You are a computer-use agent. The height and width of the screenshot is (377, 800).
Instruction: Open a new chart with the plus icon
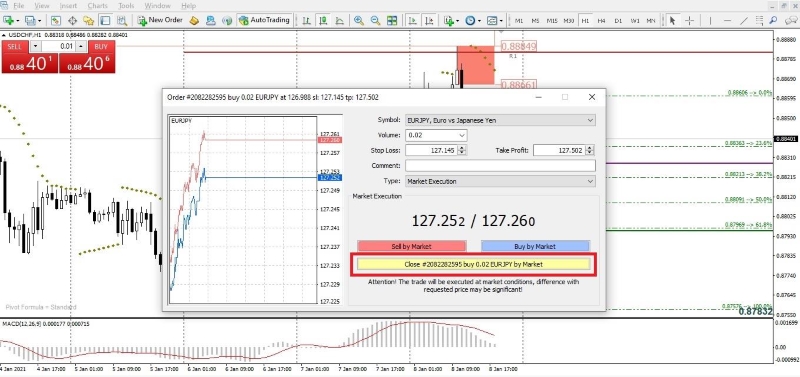[8, 20]
